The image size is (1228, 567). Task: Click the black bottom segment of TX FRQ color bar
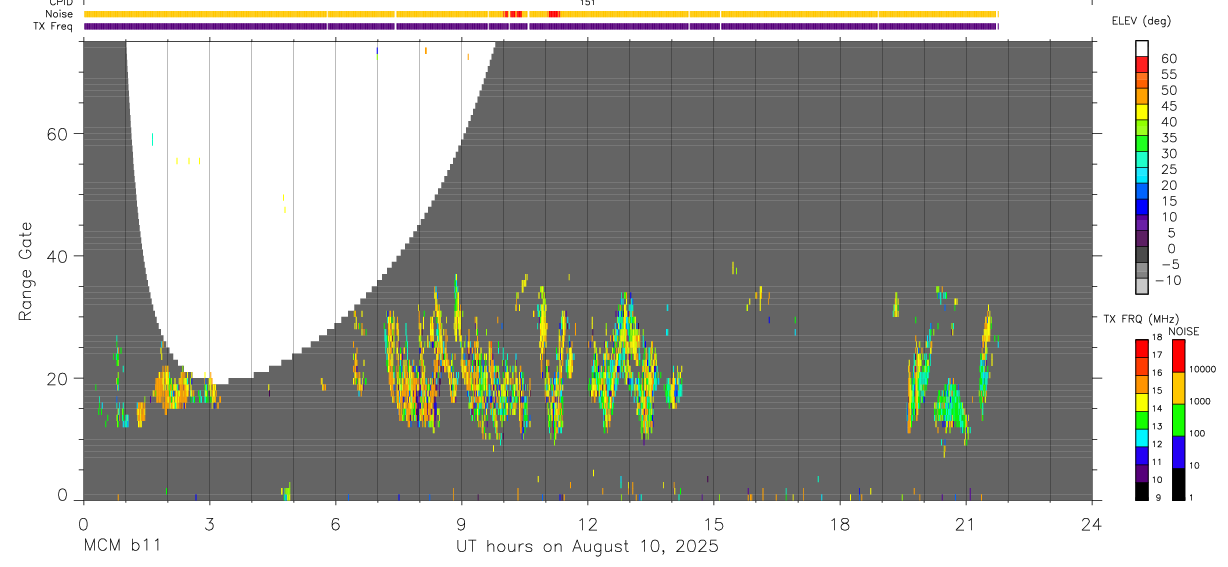(x=1142, y=489)
